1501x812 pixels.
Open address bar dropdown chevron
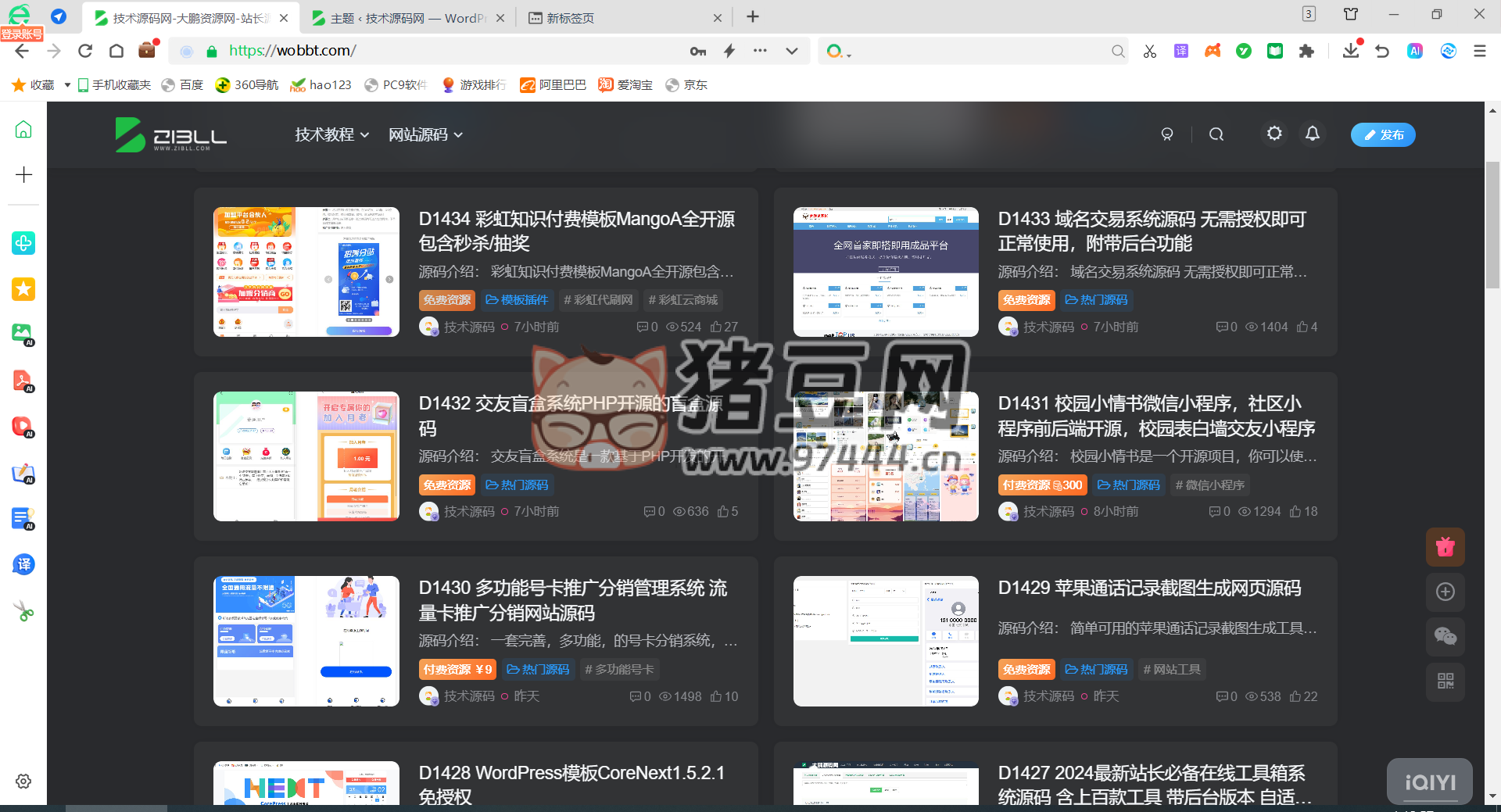[792, 51]
